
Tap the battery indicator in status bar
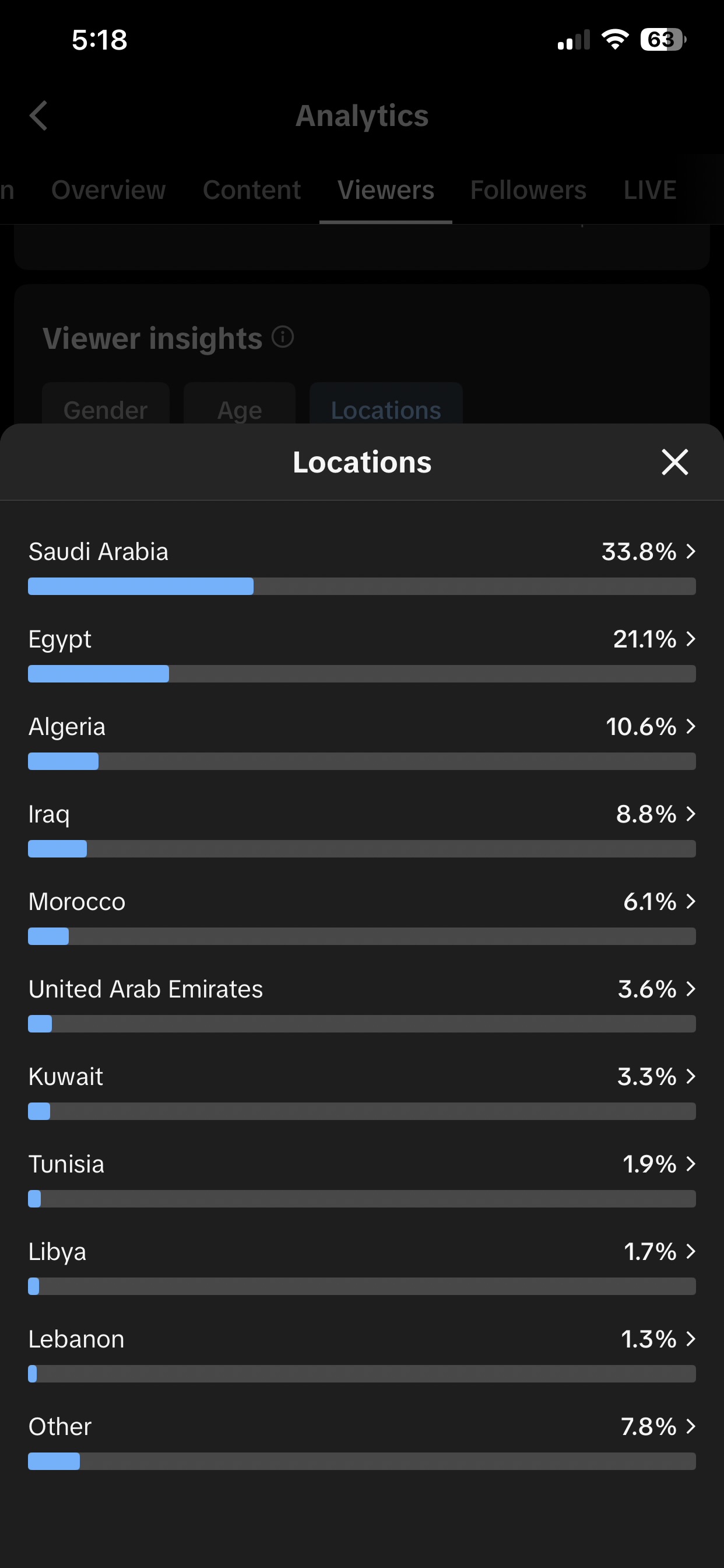663,40
